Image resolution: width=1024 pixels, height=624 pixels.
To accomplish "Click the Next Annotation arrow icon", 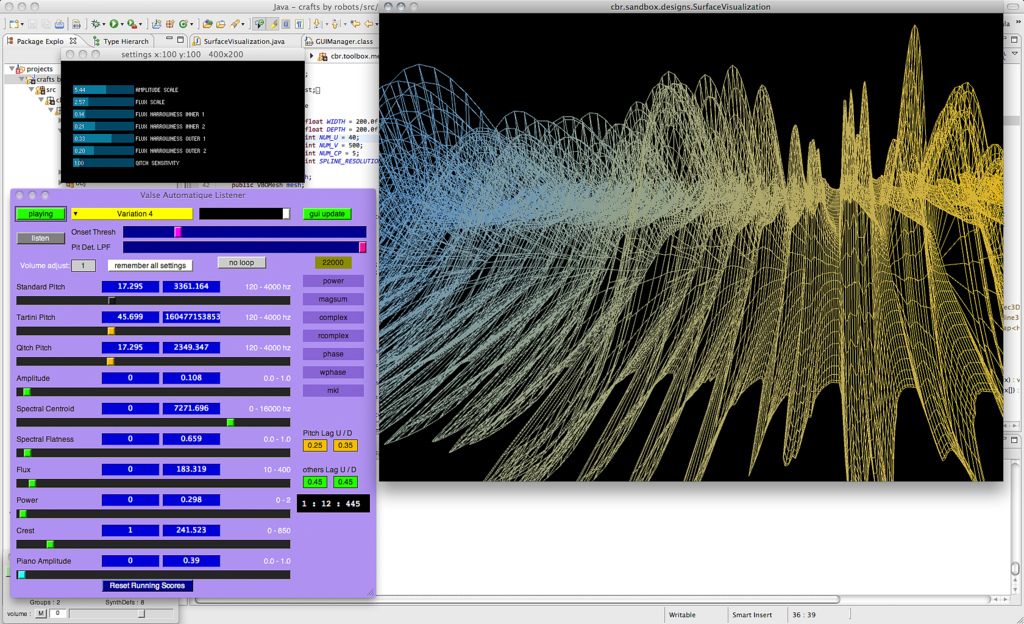I will click(x=317, y=24).
